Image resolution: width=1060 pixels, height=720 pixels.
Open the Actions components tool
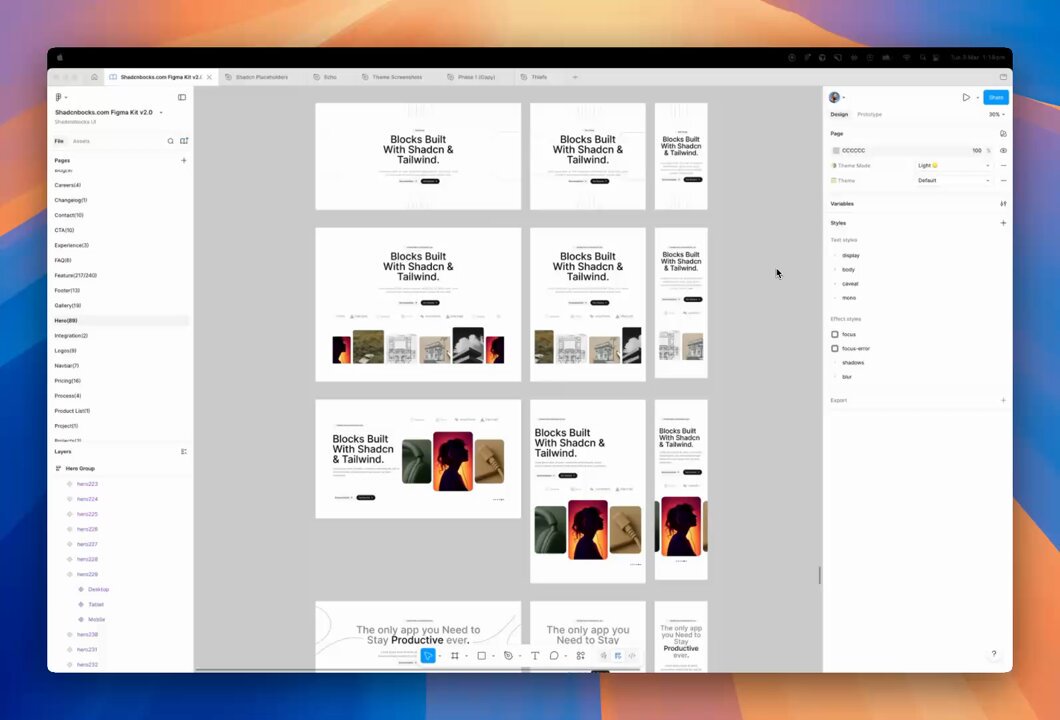click(581, 656)
